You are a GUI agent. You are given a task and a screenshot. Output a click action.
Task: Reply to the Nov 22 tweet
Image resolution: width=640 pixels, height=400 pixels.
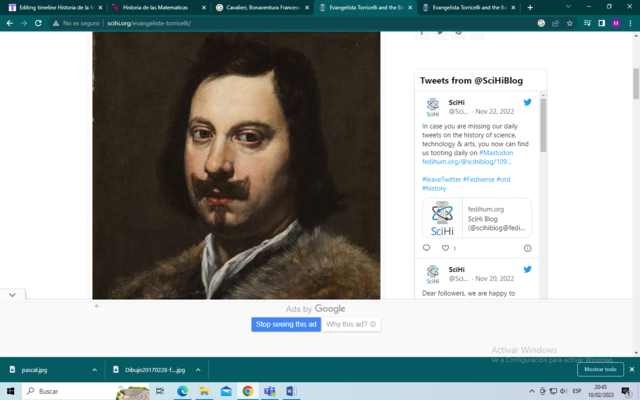pos(427,248)
